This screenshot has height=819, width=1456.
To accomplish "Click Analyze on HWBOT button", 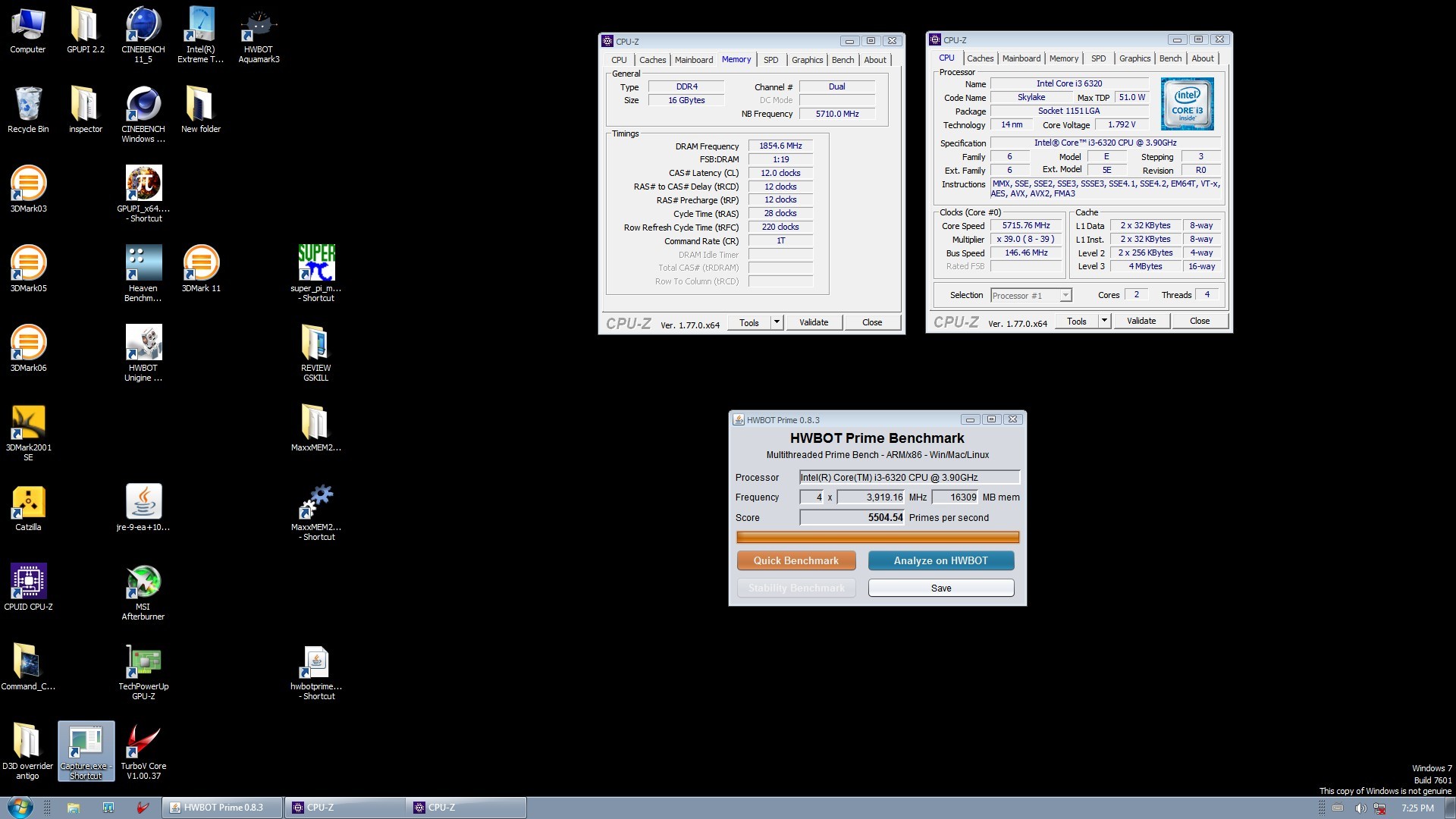I will (941, 560).
